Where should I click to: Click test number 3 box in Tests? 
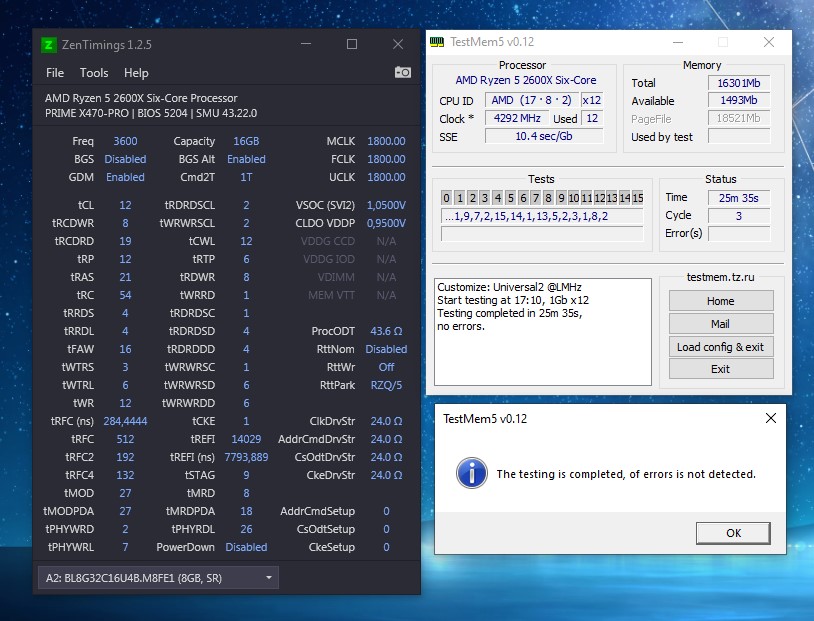(485, 197)
